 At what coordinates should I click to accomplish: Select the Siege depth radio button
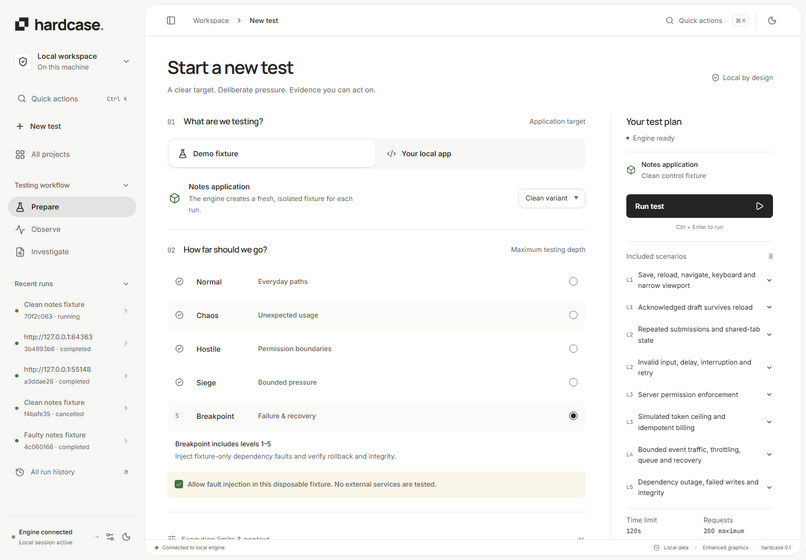pos(573,382)
